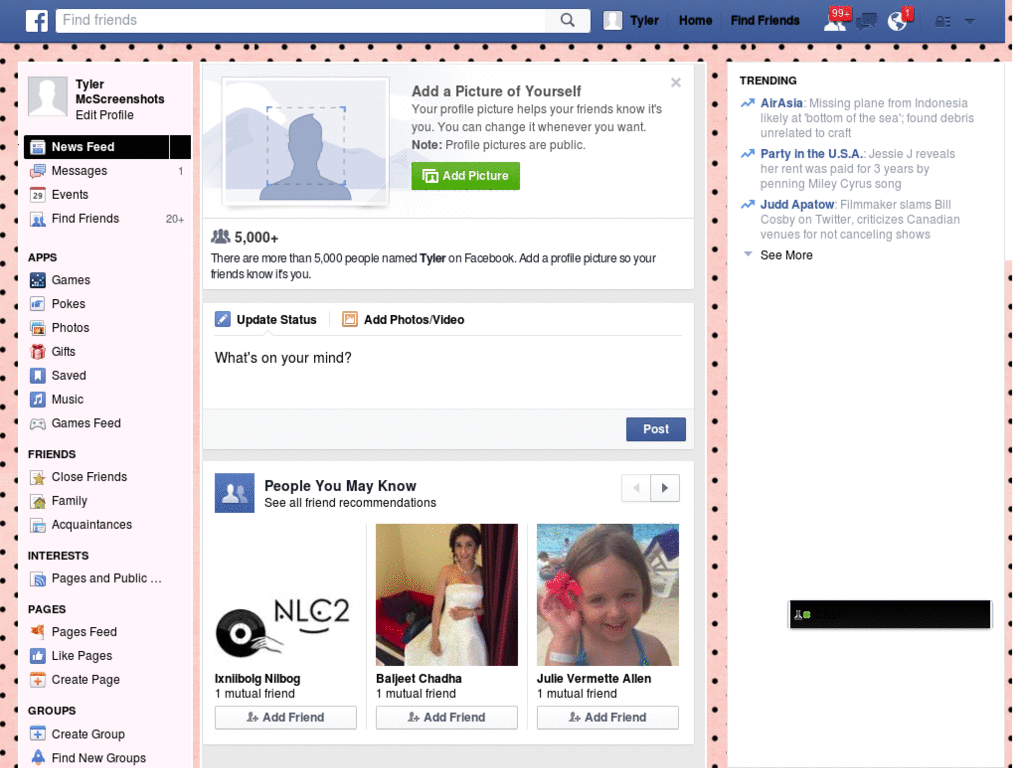This screenshot has width=1024, height=768.
Task: Show next friend recommendations arrow
Action: 665,488
